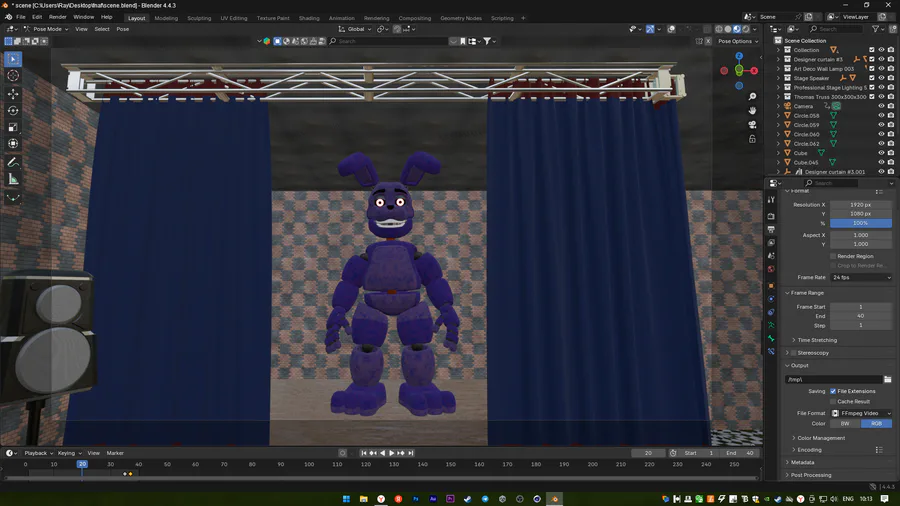The width and height of the screenshot is (900, 506).
Task: Expand the Designer curtain #3 collection
Action: [778, 59]
